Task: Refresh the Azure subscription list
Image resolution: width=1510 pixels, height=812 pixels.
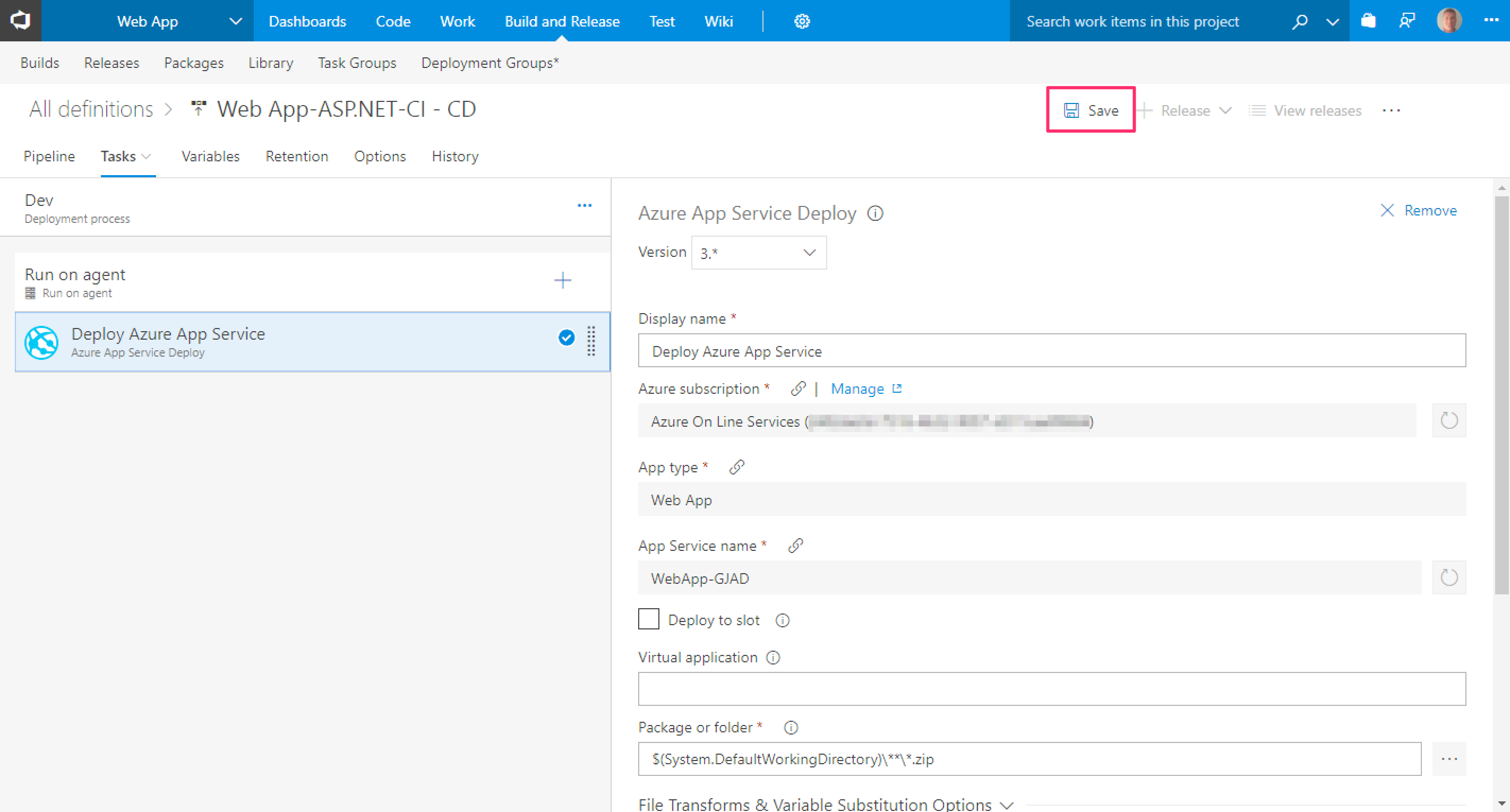Action: [1448, 421]
